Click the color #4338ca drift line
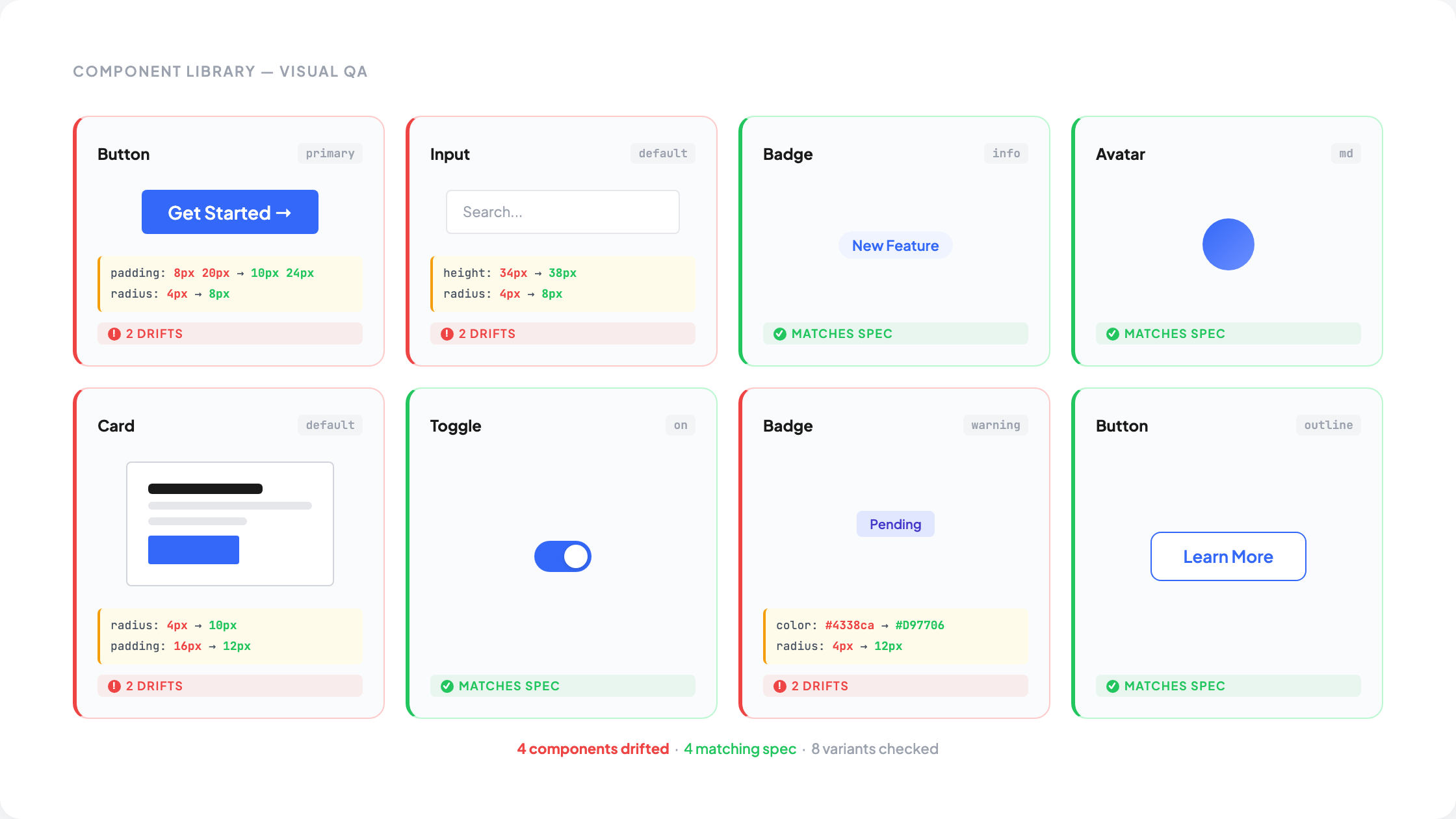This screenshot has height=819, width=1456. tap(860, 625)
